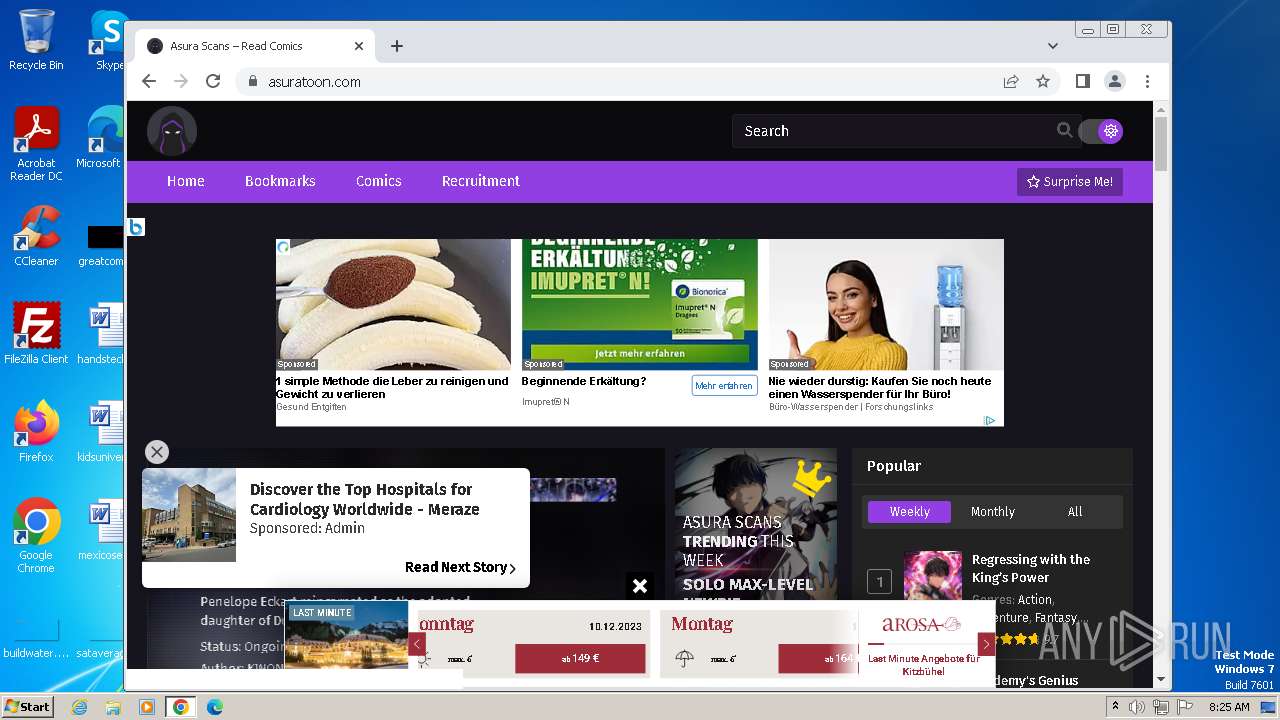
Task: Close the Asura Scans tab
Action: pos(359,46)
